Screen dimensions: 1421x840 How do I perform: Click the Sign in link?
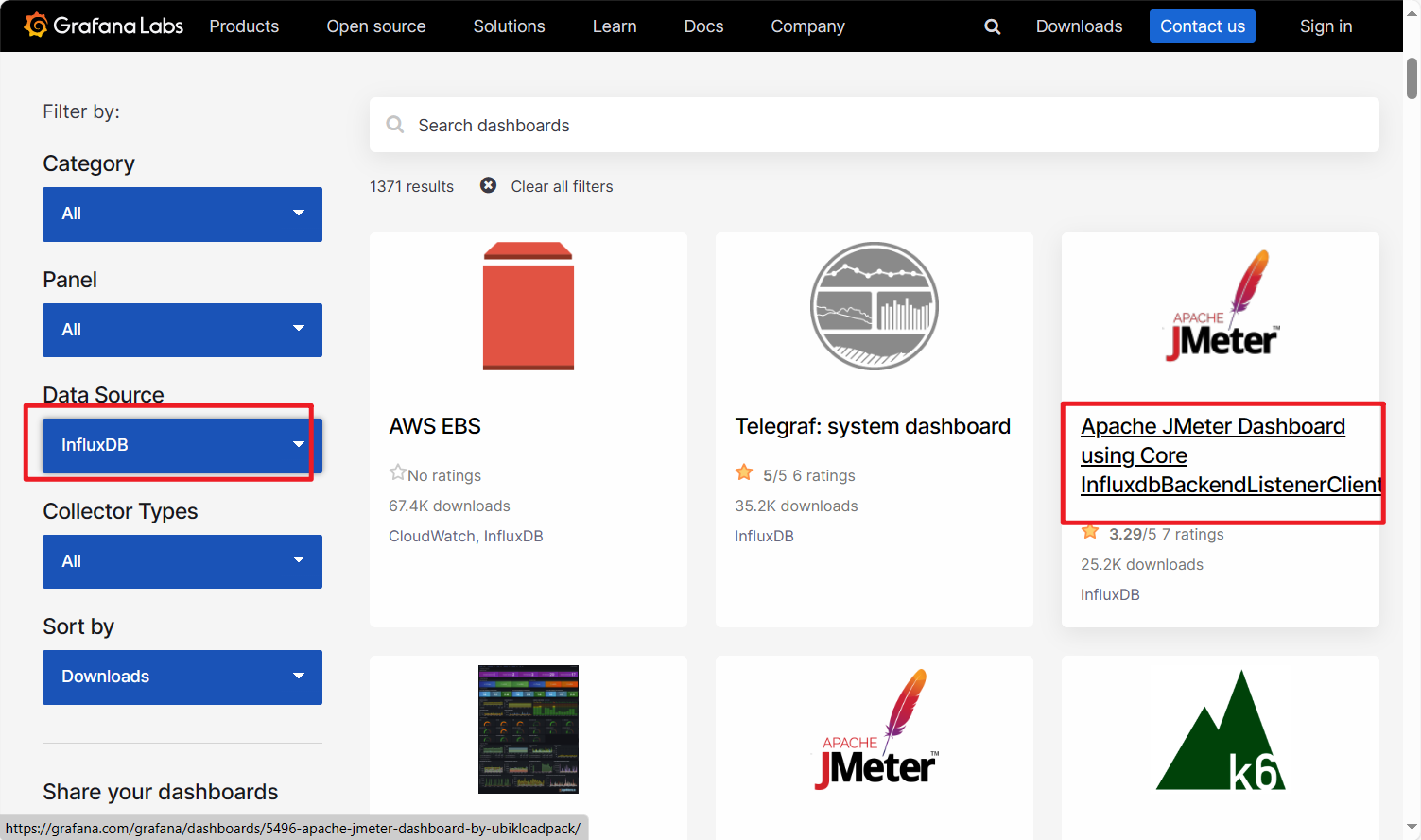tap(1326, 26)
